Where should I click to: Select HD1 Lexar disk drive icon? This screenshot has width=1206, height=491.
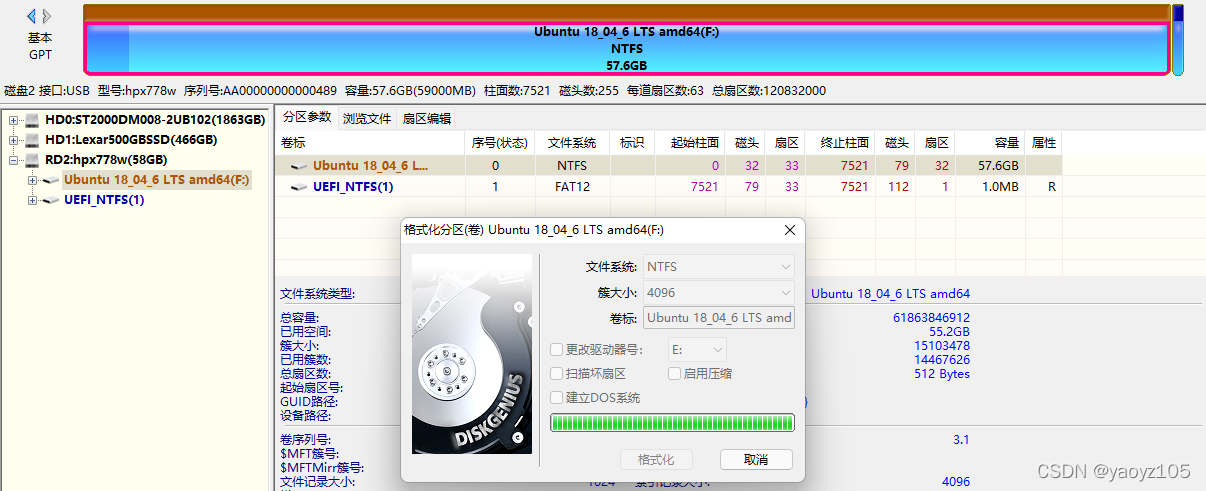32,140
